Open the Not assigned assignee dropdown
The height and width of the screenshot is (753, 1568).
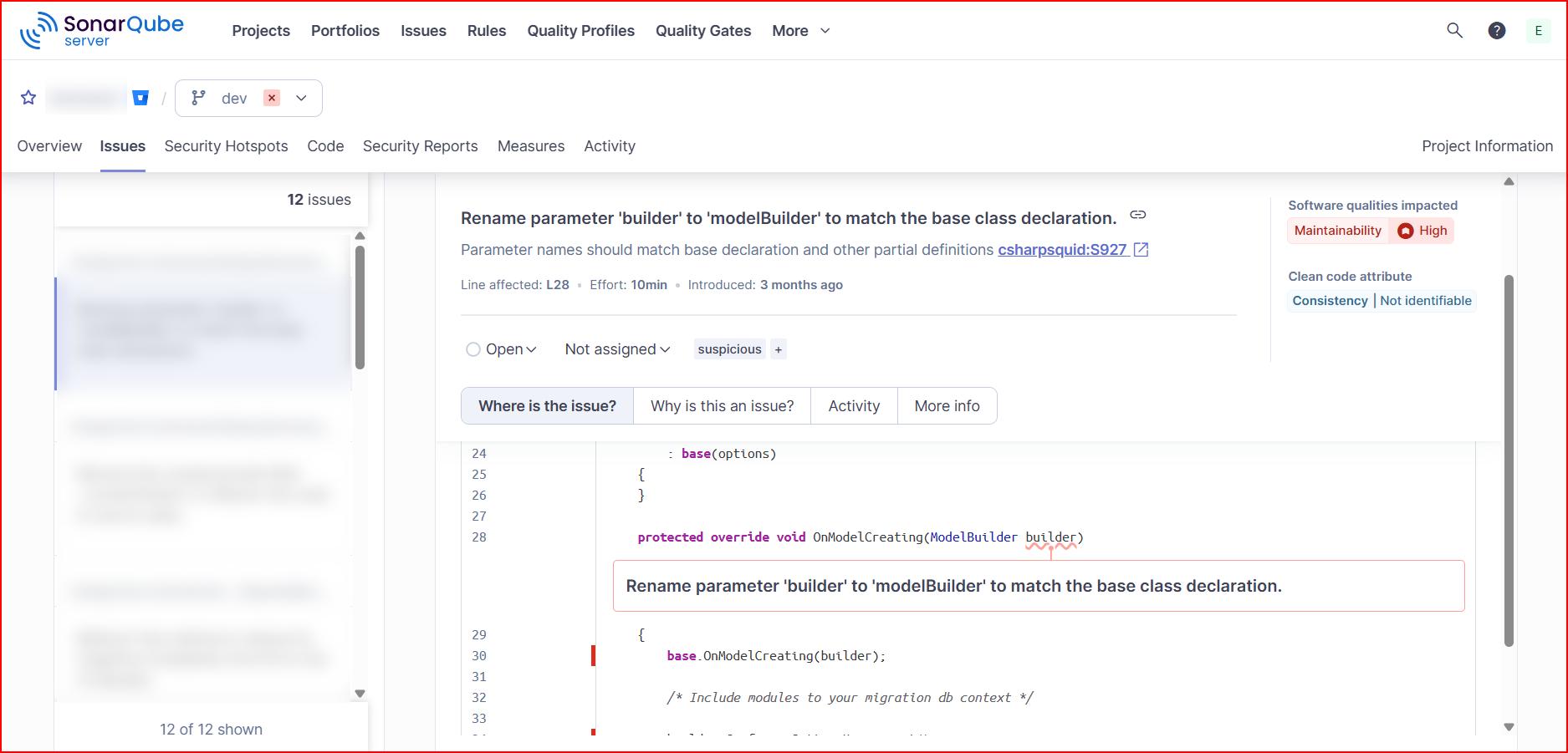coord(617,349)
